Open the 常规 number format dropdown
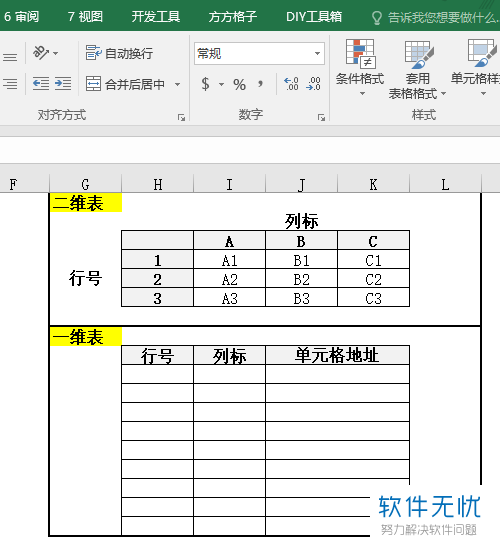The width and height of the screenshot is (500, 550). pos(259,54)
